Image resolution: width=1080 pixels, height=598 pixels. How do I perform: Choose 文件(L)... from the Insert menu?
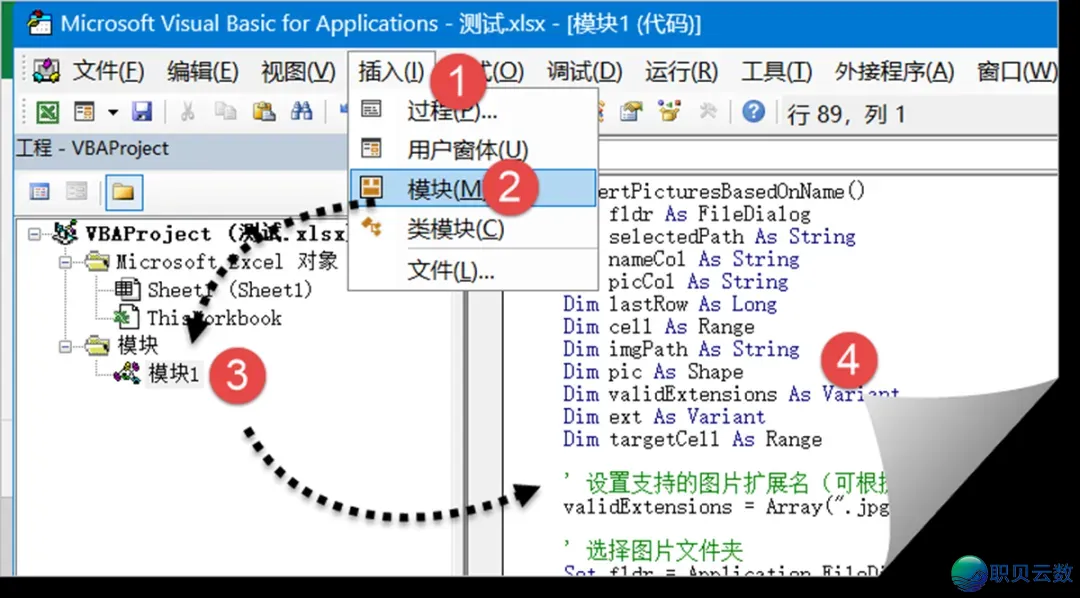473,270
